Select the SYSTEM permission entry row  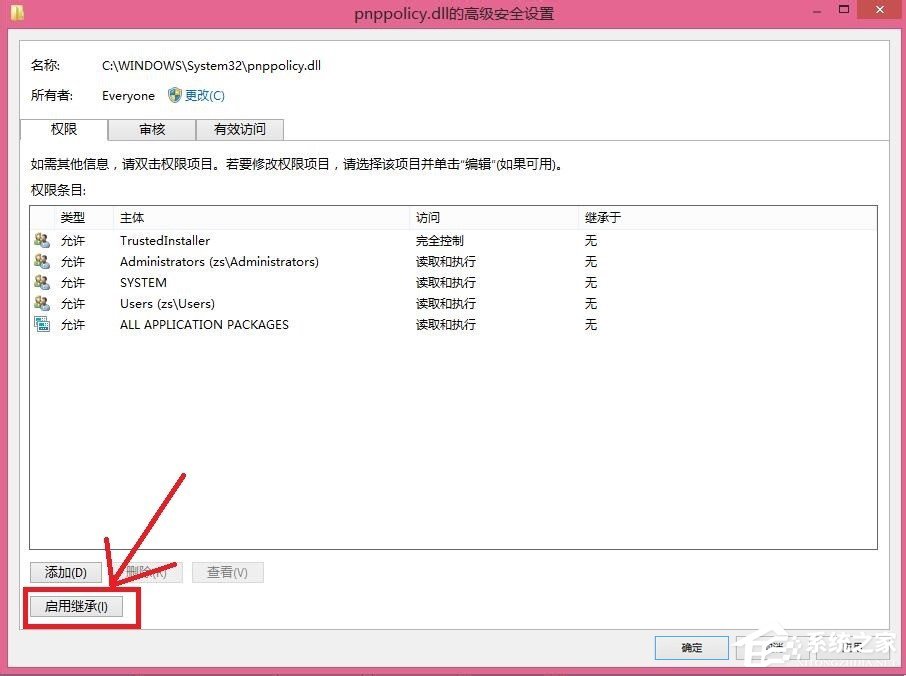point(143,282)
